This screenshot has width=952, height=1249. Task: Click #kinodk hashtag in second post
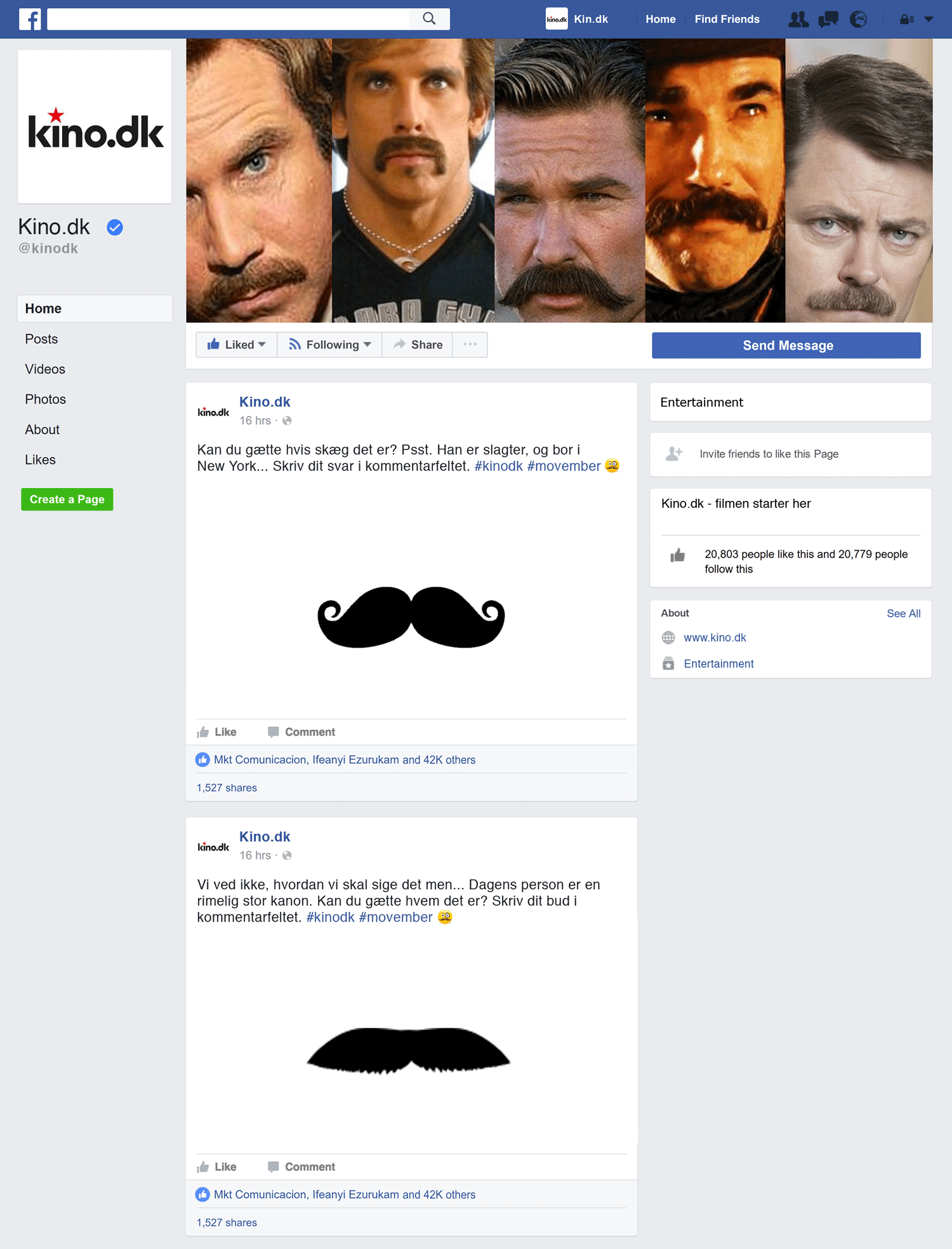tap(331, 917)
